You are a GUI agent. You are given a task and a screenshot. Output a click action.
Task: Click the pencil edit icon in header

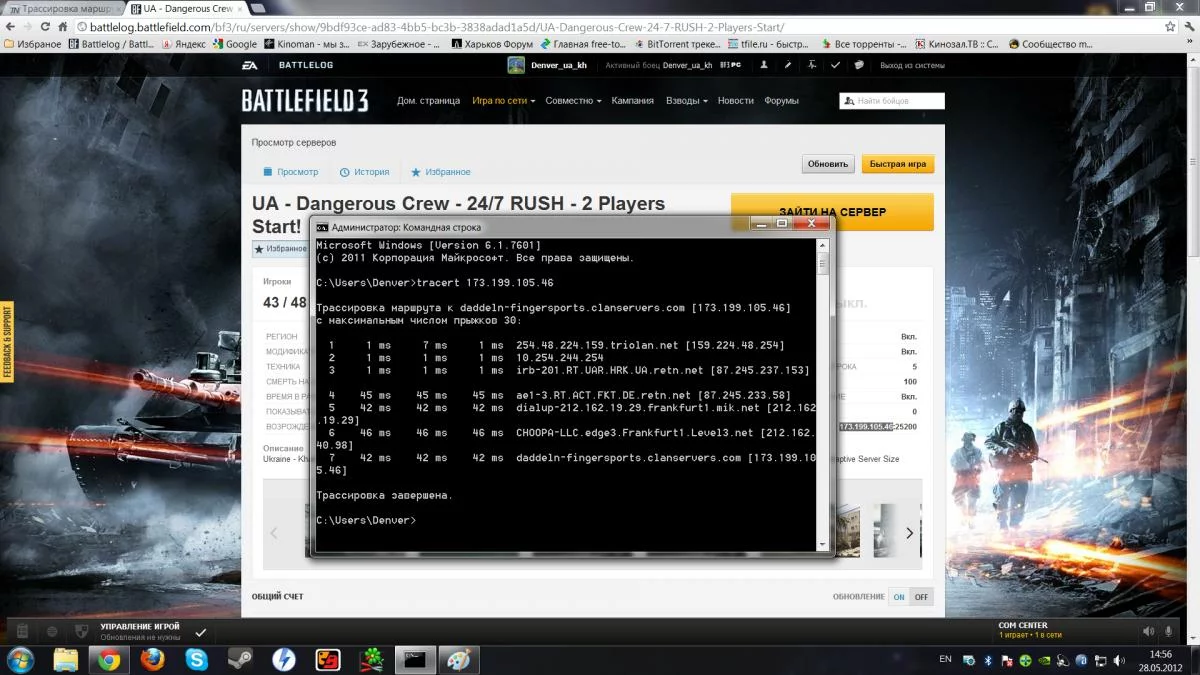coord(787,65)
